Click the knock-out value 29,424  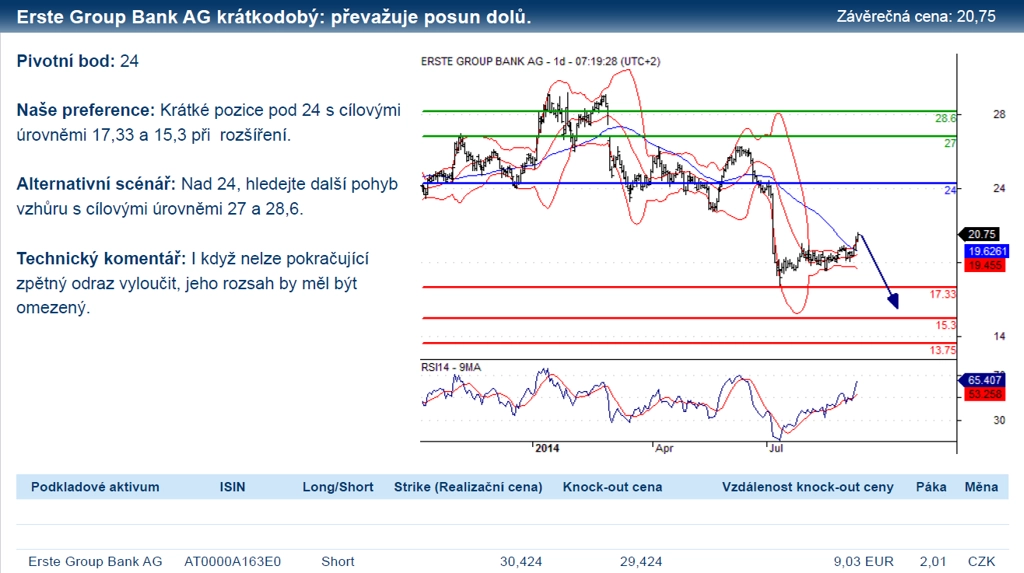tap(641, 561)
